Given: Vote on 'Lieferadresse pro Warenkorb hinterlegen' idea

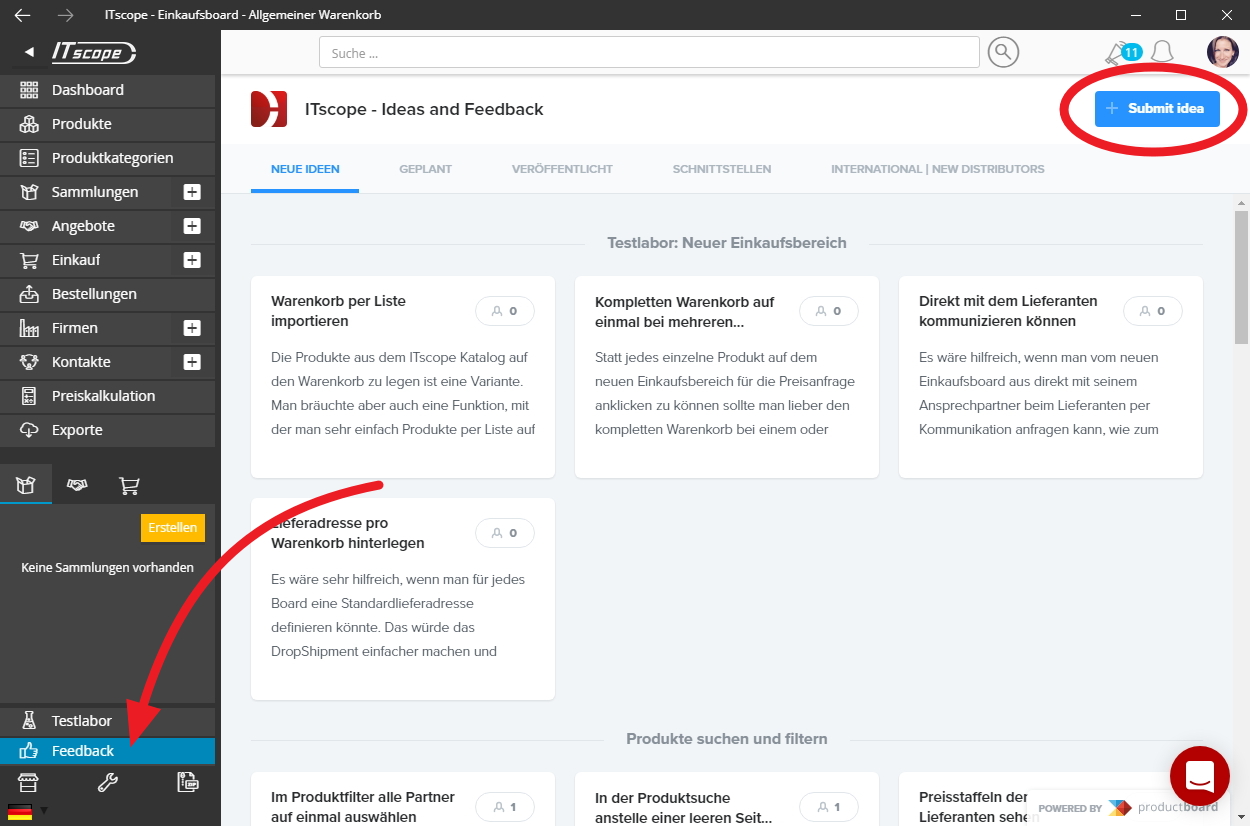Looking at the screenshot, I should pyautogui.click(x=505, y=533).
